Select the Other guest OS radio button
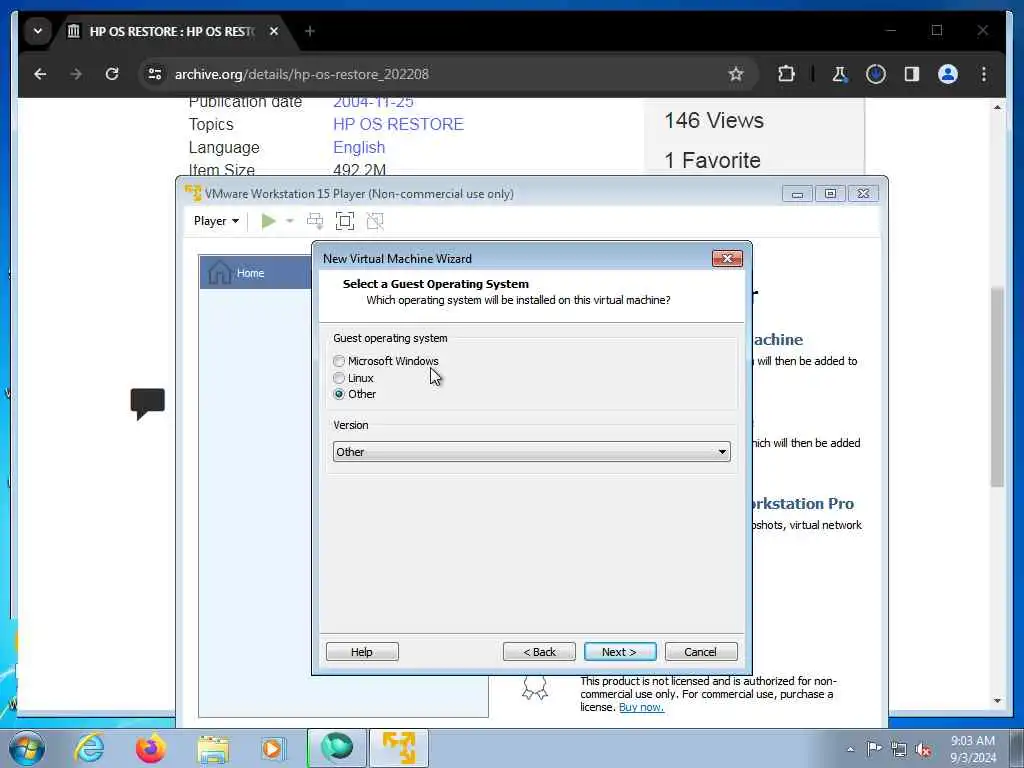This screenshot has width=1024, height=768. [x=339, y=394]
